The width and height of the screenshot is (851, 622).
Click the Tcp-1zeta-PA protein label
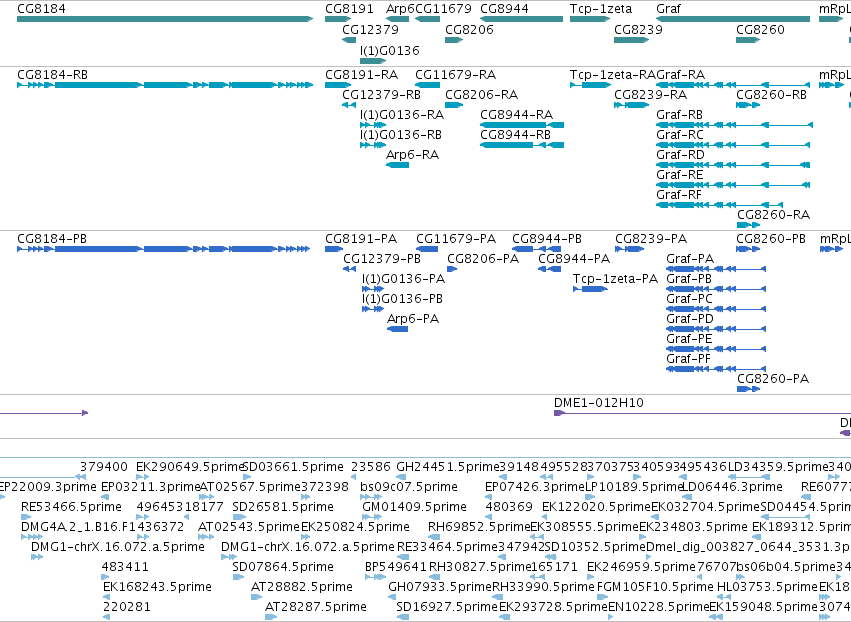coord(615,278)
